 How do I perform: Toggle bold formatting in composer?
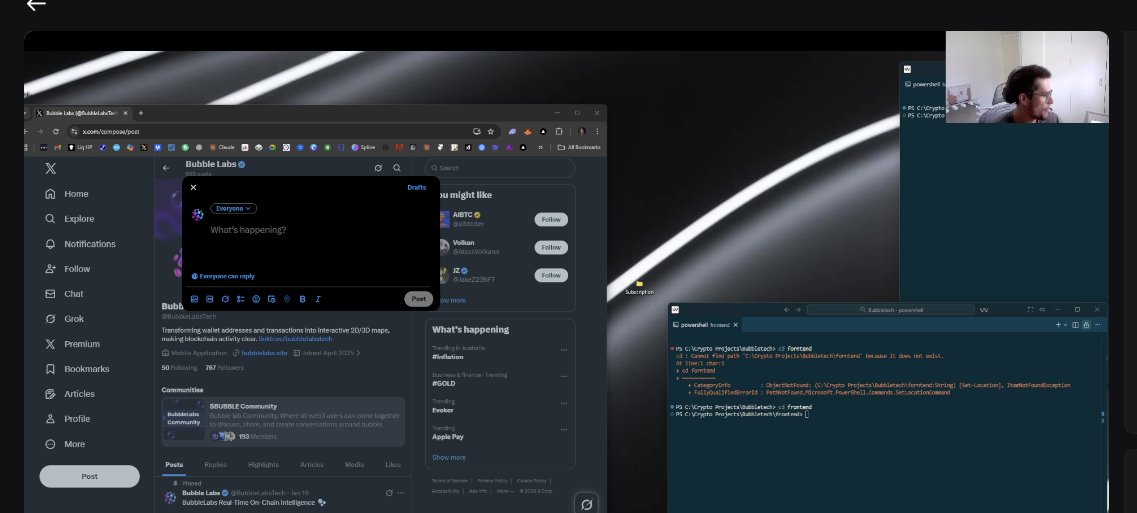click(x=302, y=299)
